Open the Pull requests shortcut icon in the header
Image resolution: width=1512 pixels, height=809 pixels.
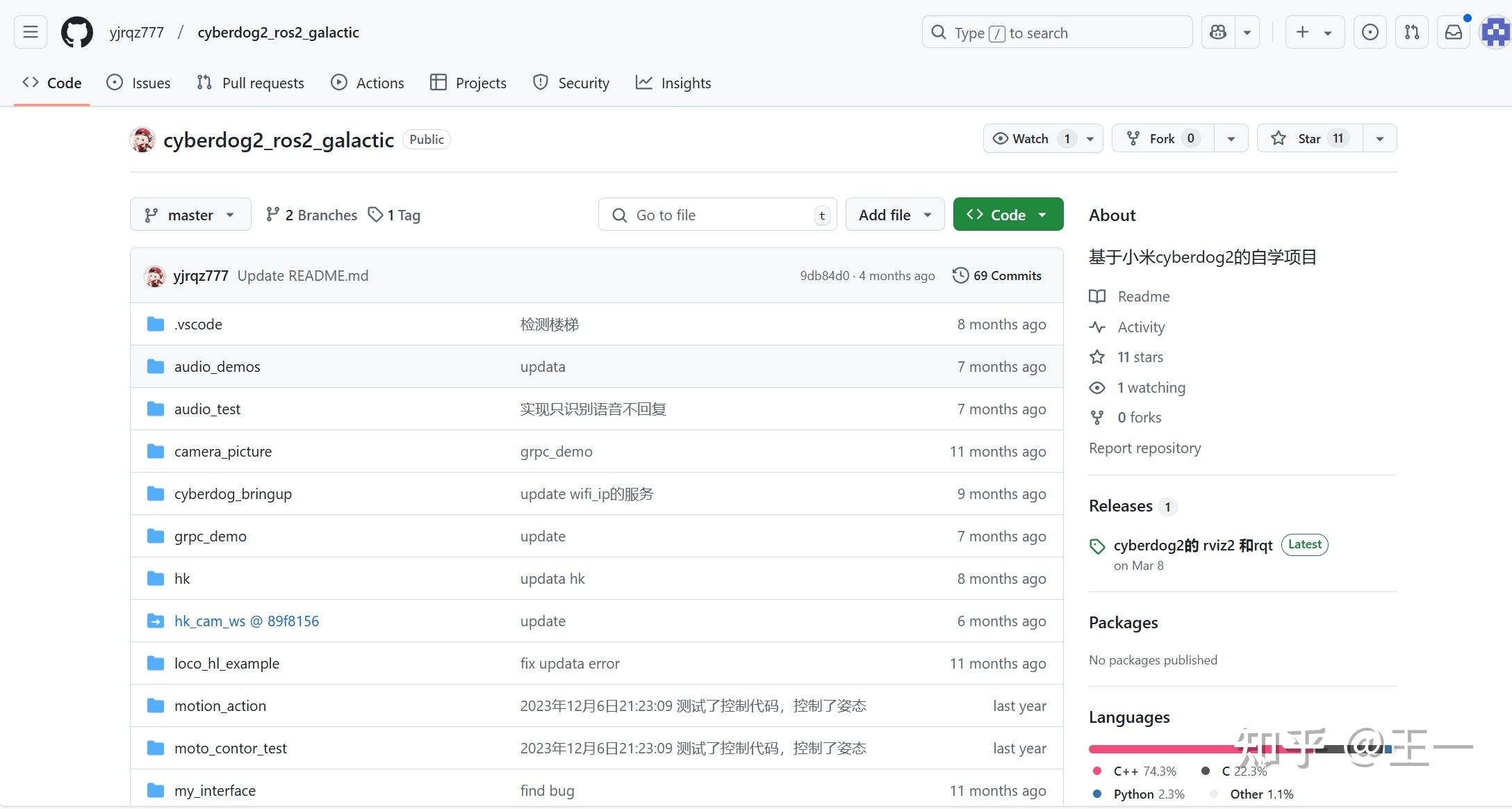[x=1411, y=32]
